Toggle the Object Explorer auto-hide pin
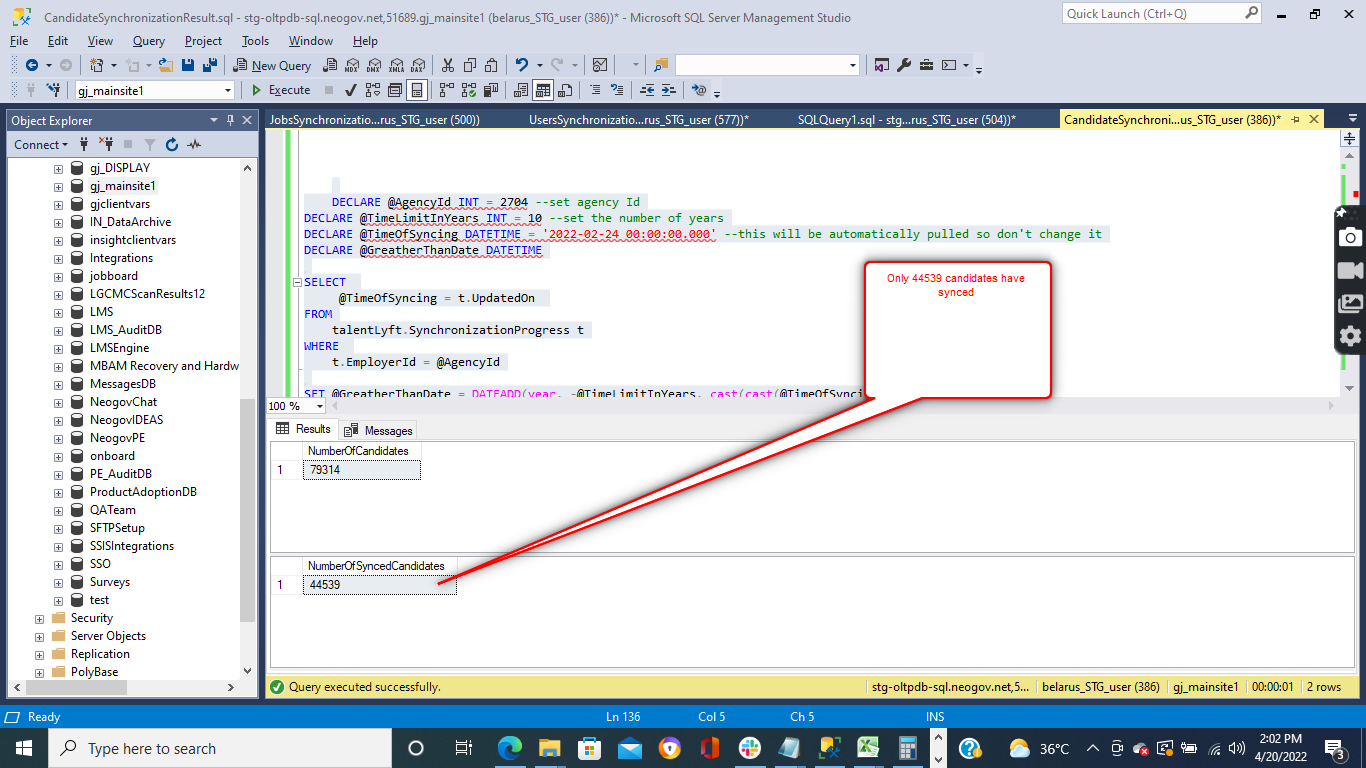The height and width of the screenshot is (768, 1366). tap(231, 120)
